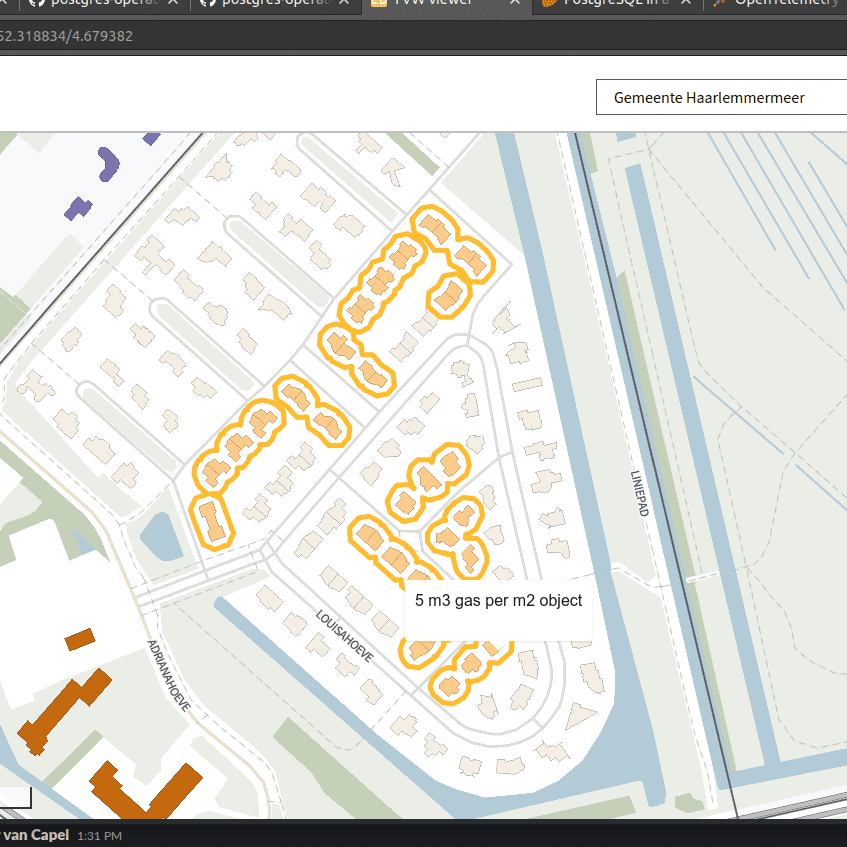
Task: Click the van Capel name in chat
Action: [35, 835]
